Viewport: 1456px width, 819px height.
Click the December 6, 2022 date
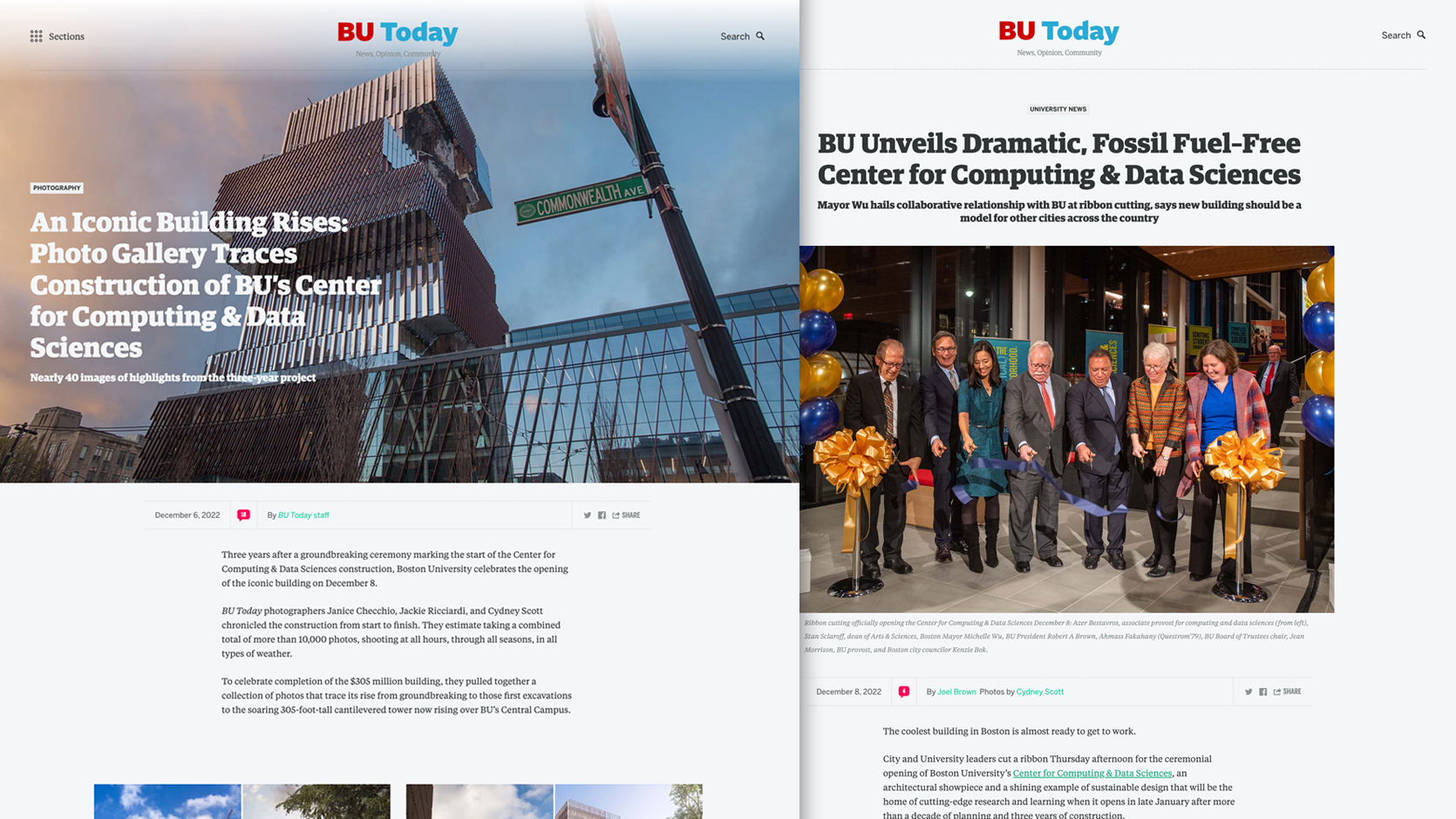[x=187, y=515]
